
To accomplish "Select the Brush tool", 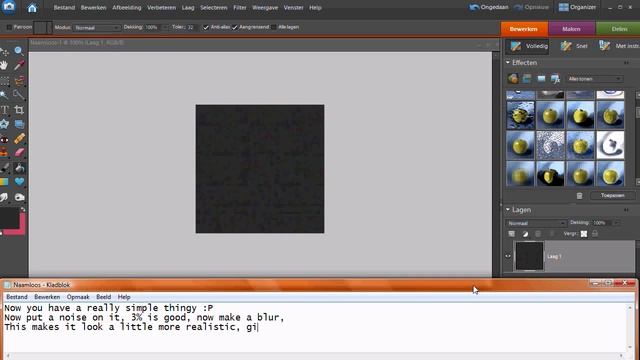I will pos(4,168).
